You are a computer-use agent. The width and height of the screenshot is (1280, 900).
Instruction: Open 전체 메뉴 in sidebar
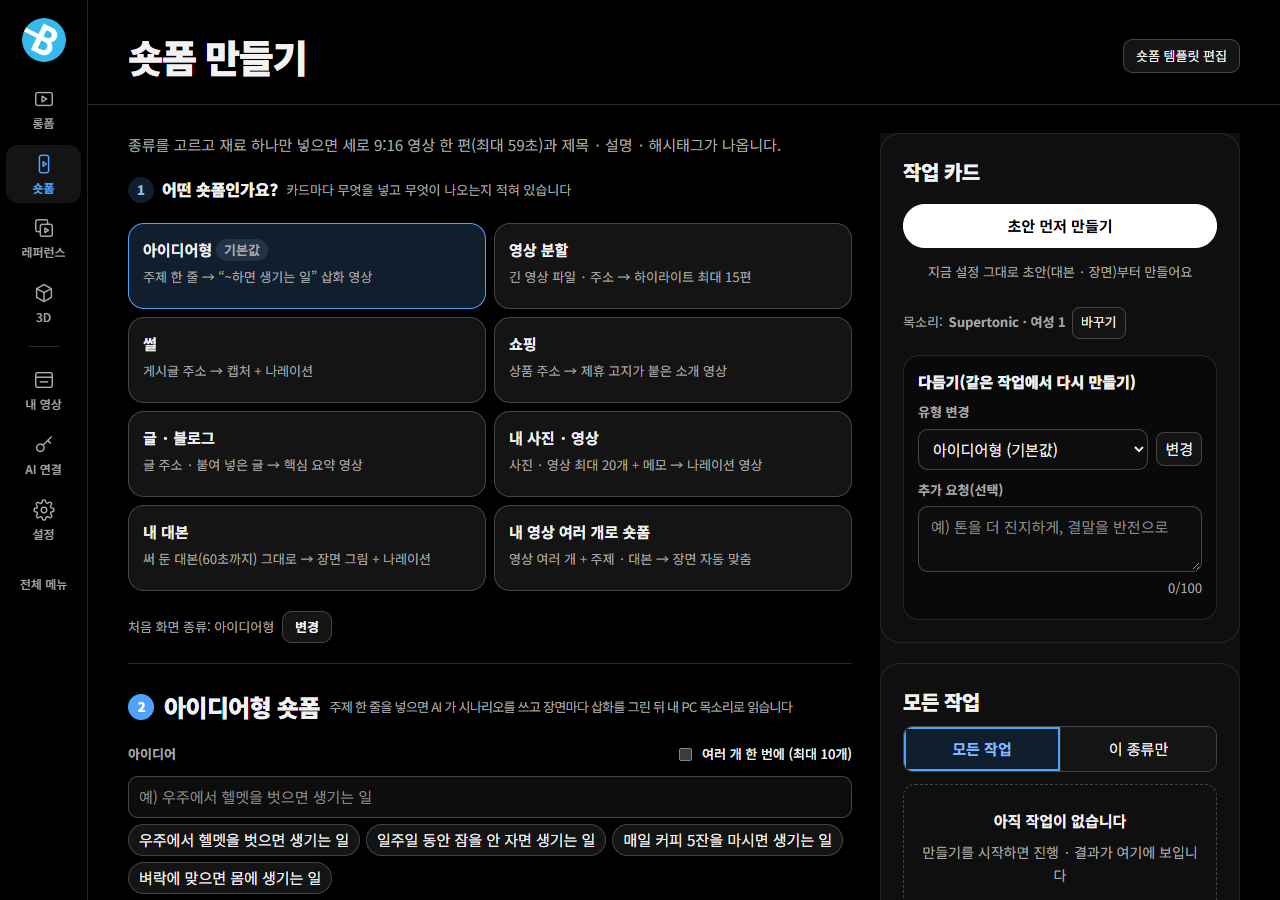[x=43, y=584]
